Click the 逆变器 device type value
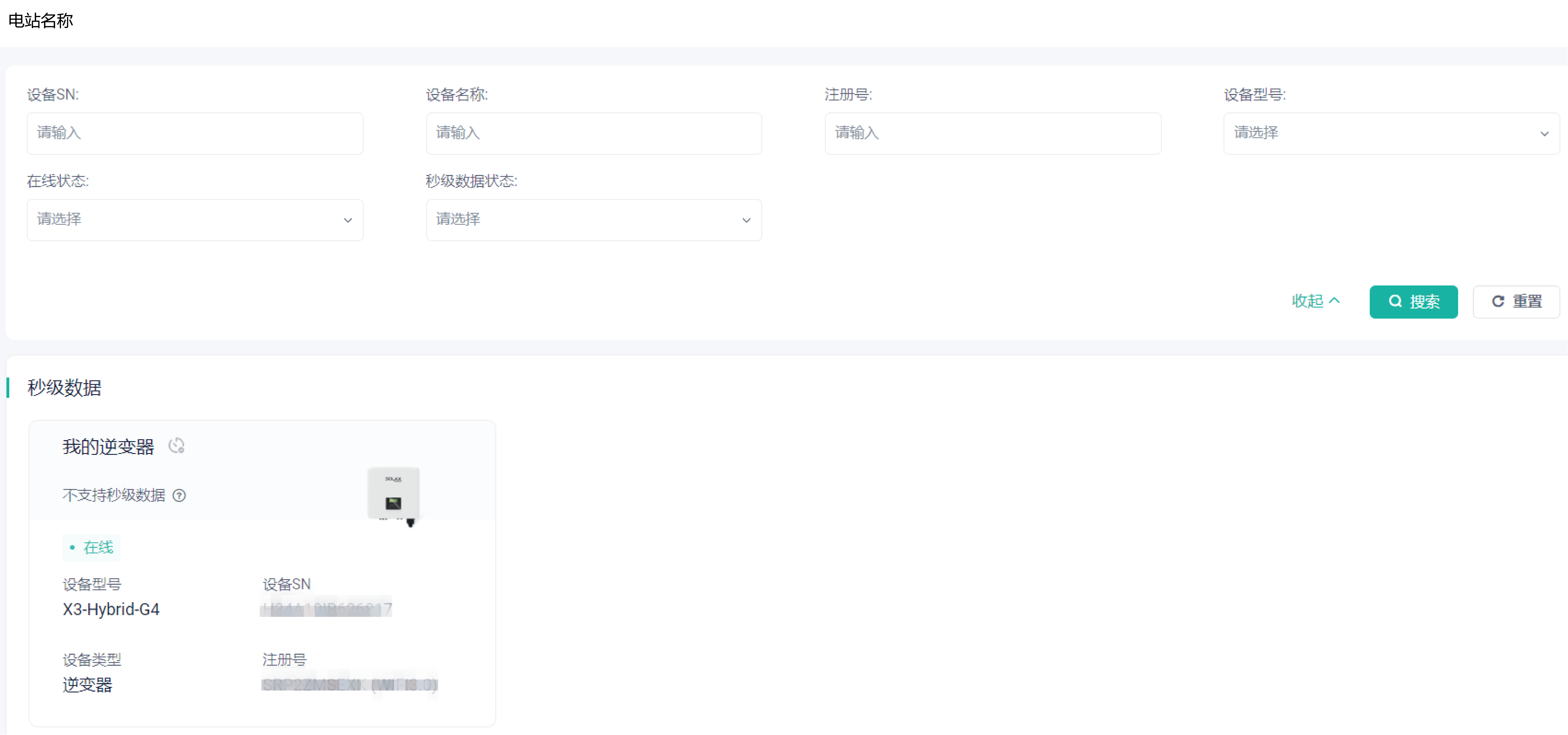This screenshot has width=1568, height=735. [x=88, y=685]
